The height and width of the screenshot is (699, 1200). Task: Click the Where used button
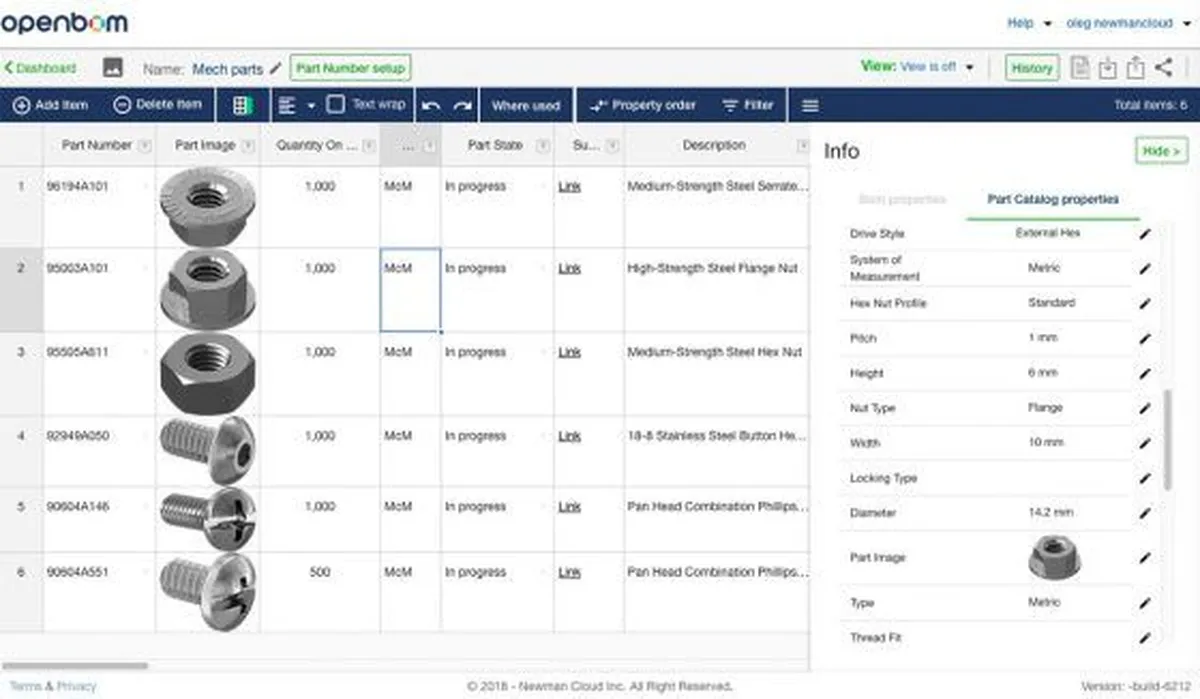point(526,105)
